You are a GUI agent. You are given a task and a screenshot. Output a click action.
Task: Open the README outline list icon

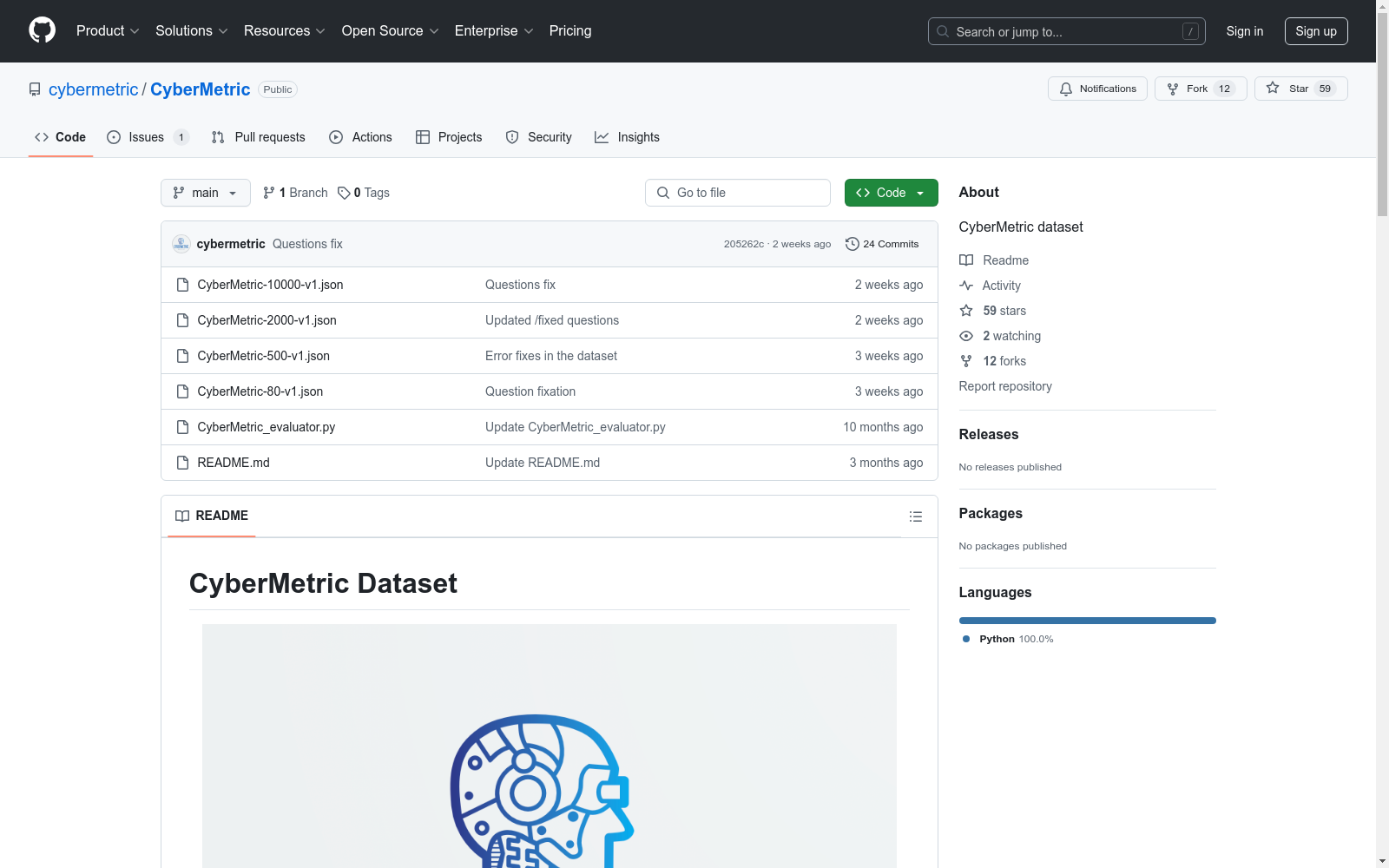click(915, 516)
